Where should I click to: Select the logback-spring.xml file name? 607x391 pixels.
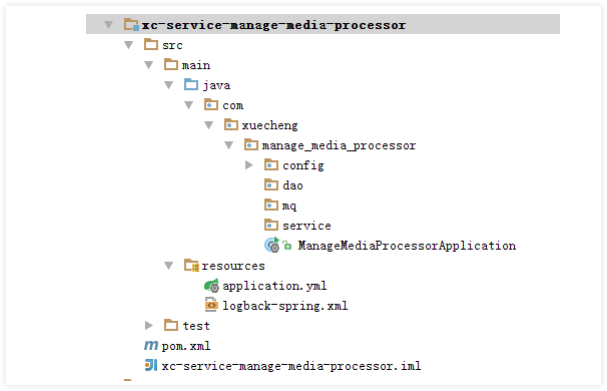coord(285,306)
